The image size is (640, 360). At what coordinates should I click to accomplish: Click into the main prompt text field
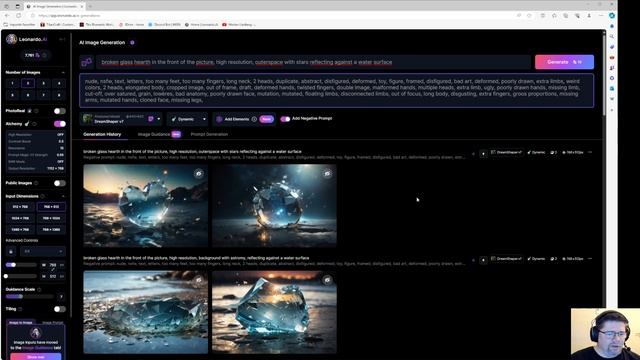(x=313, y=62)
